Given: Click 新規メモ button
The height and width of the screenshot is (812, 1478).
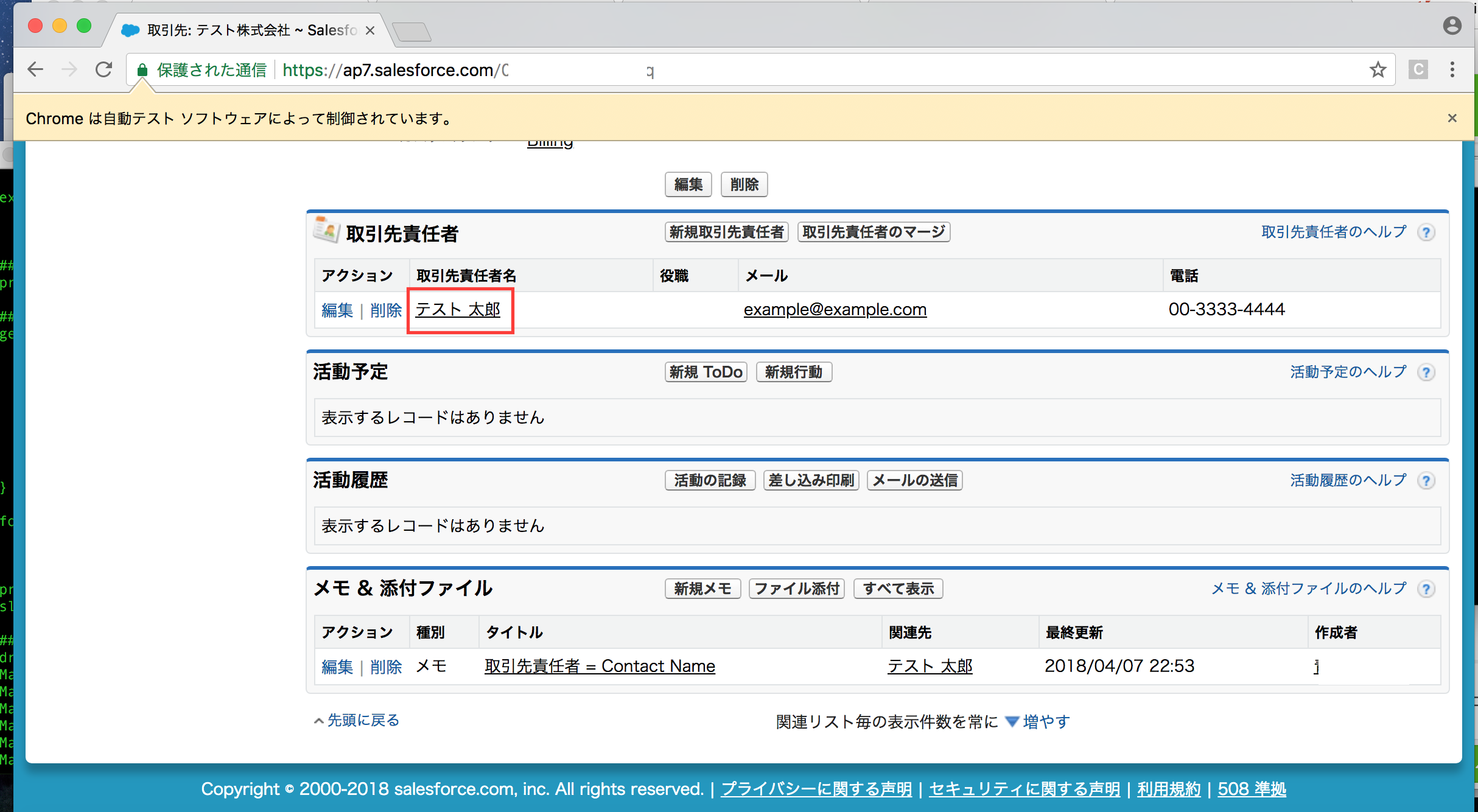Looking at the screenshot, I should [x=703, y=589].
